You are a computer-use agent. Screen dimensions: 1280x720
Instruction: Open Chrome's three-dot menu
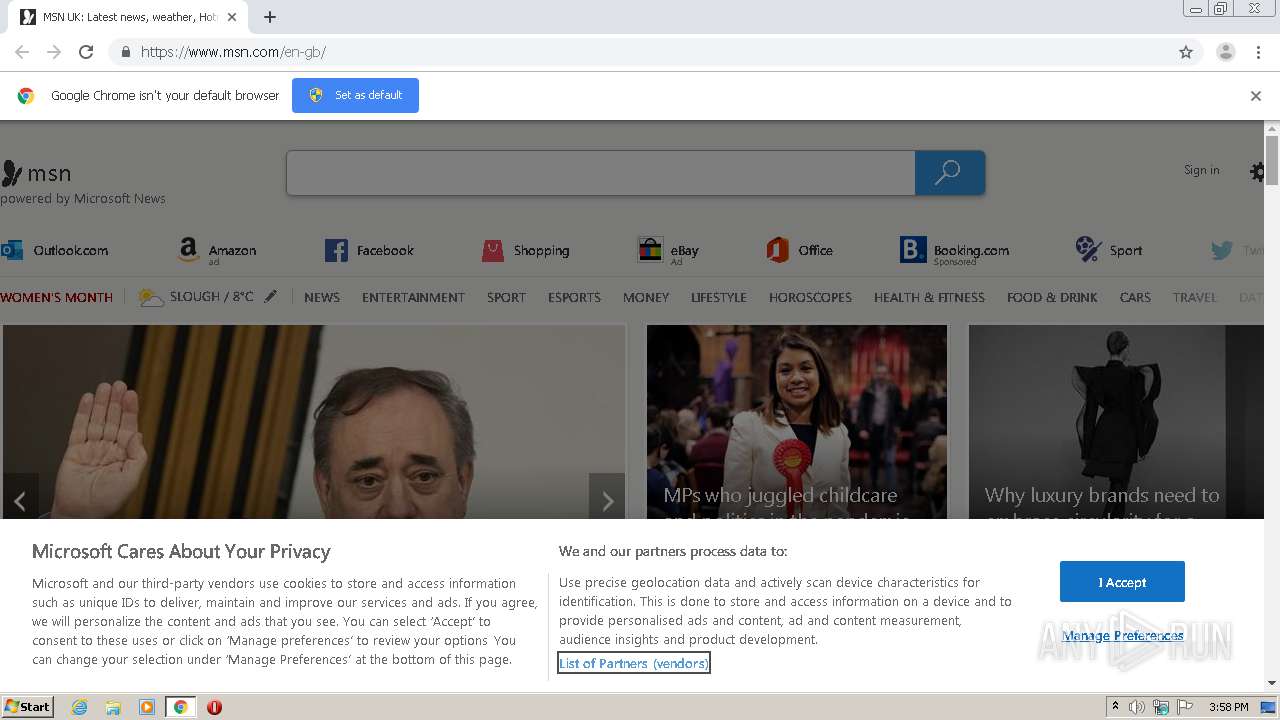pos(1258,52)
